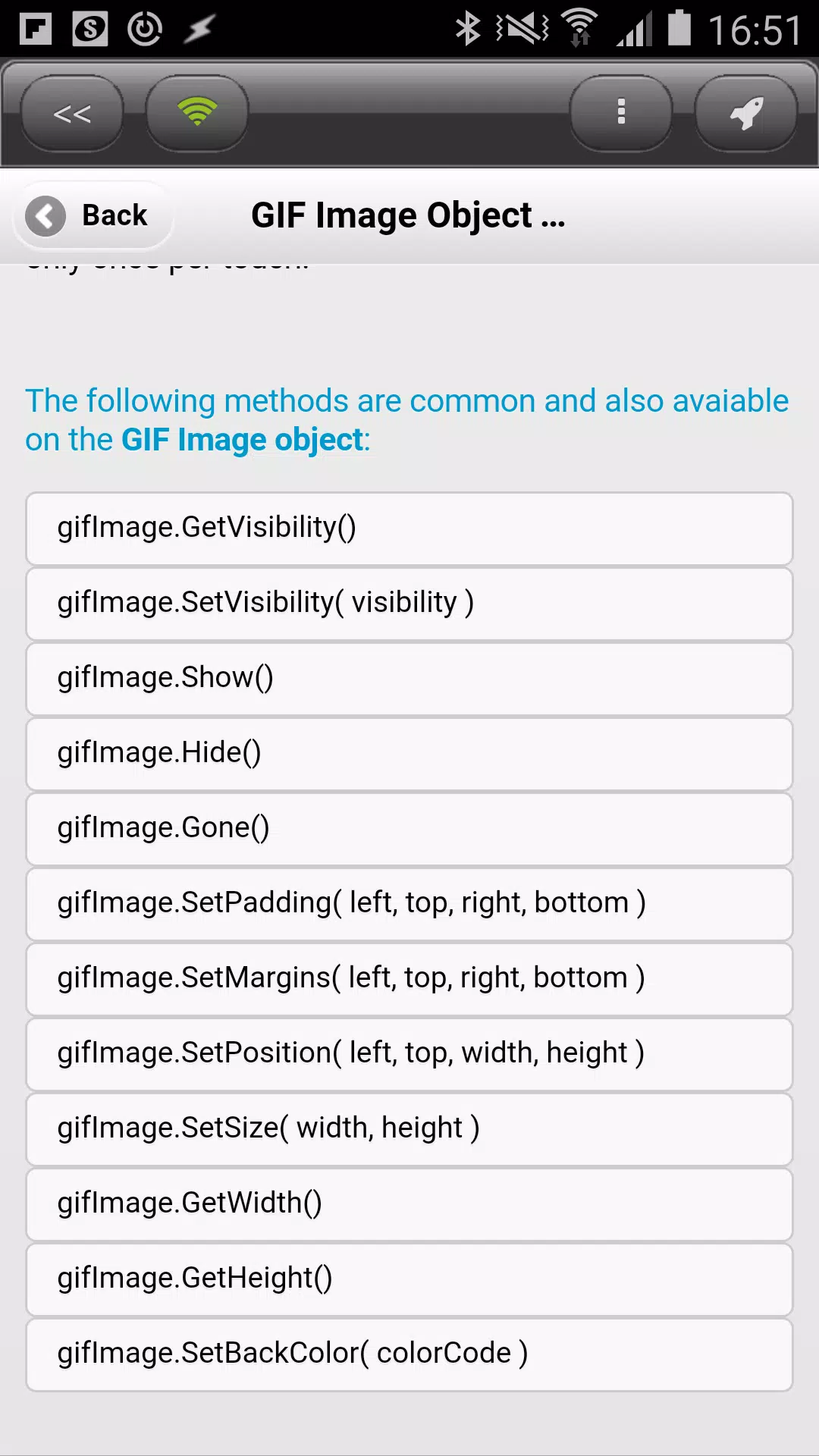The image size is (819, 1456).
Task: Go back with the Back button
Action: 93,216
